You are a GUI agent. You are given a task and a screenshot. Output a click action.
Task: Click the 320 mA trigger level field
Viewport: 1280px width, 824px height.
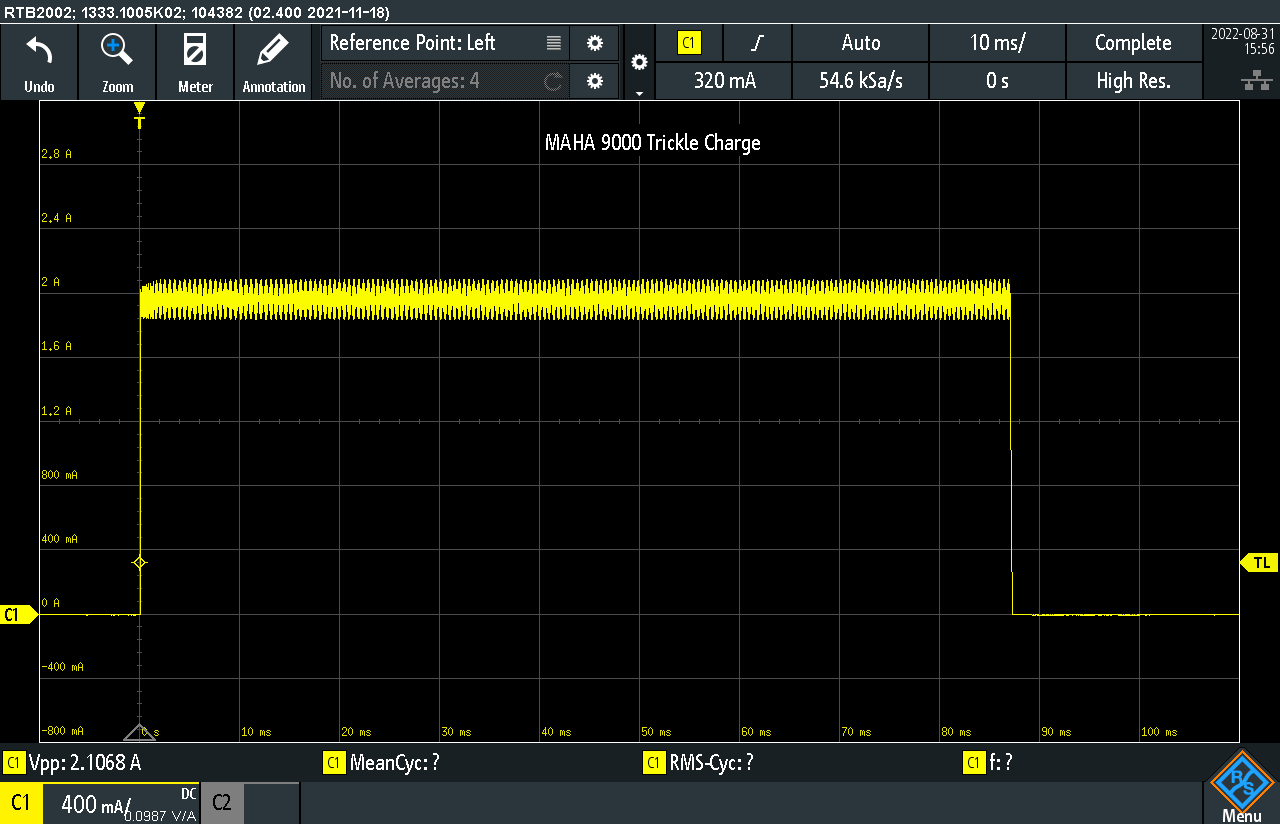(x=724, y=81)
